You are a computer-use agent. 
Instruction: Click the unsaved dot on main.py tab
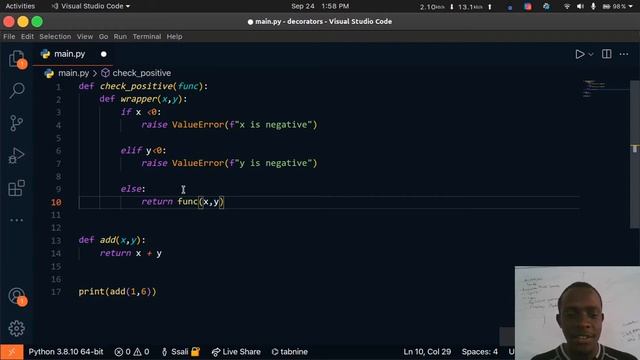pyautogui.click(x=104, y=54)
